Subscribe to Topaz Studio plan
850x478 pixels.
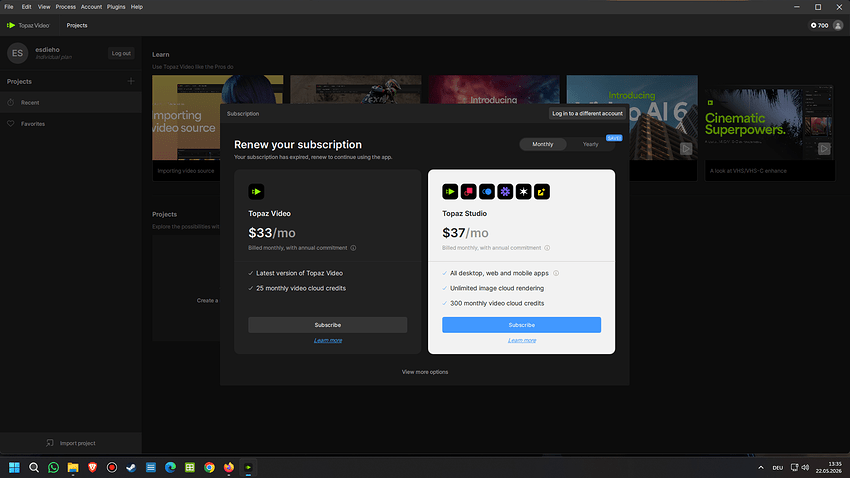point(521,325)
